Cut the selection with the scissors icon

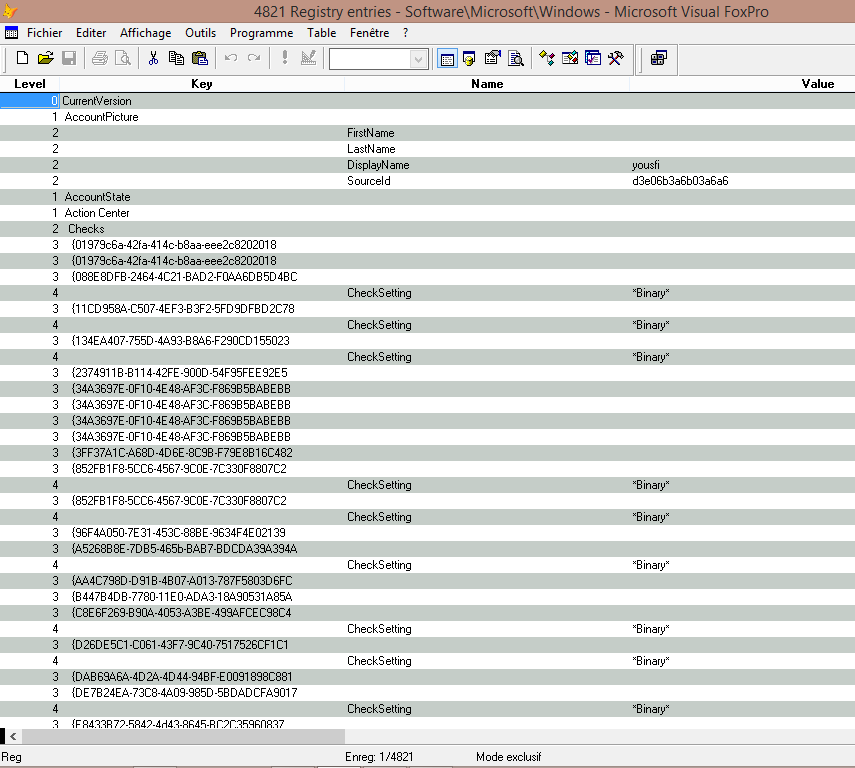pyautogui.click(x=155, y=58)
